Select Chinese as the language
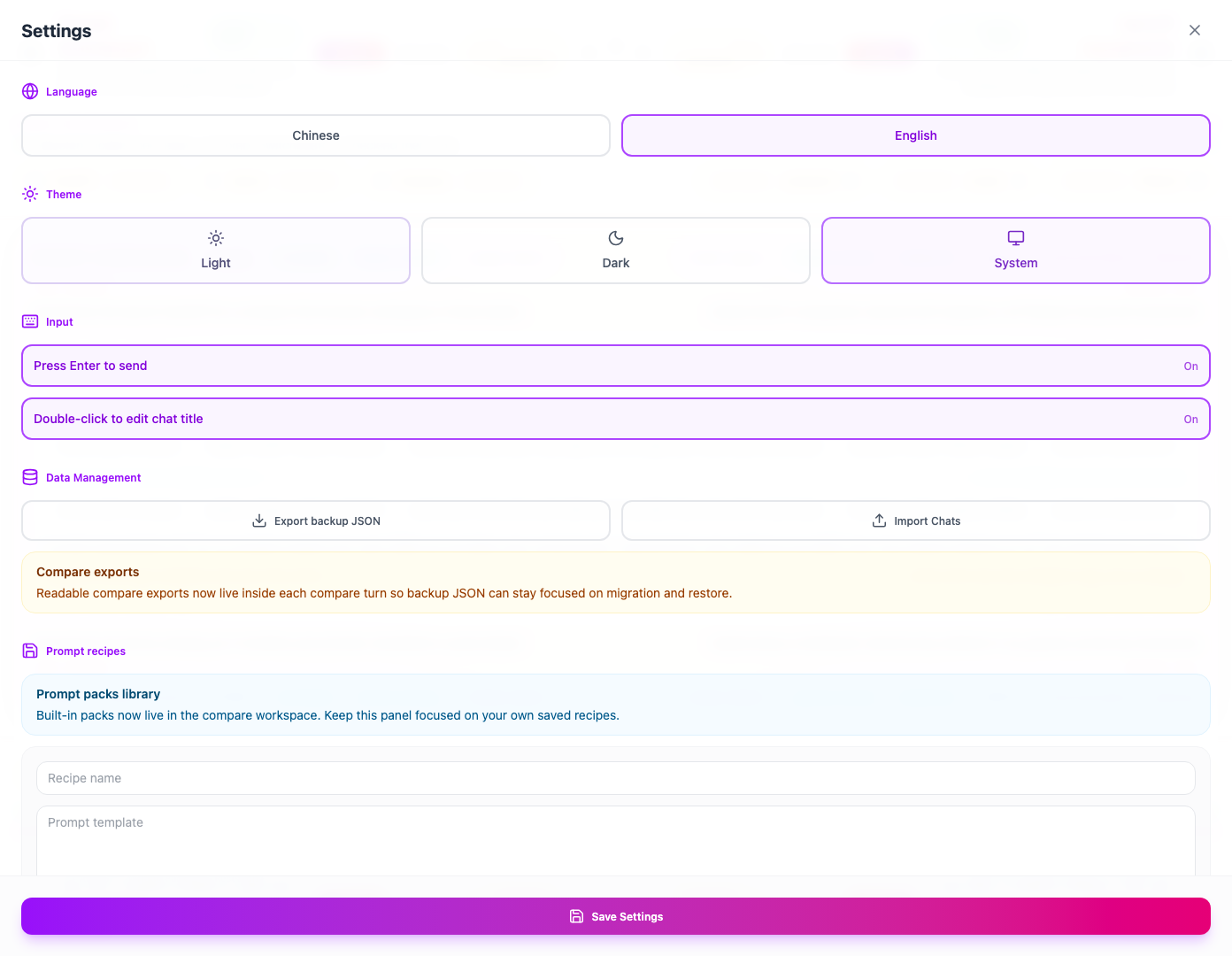1232x956 pixels. (x=315, y=135)
